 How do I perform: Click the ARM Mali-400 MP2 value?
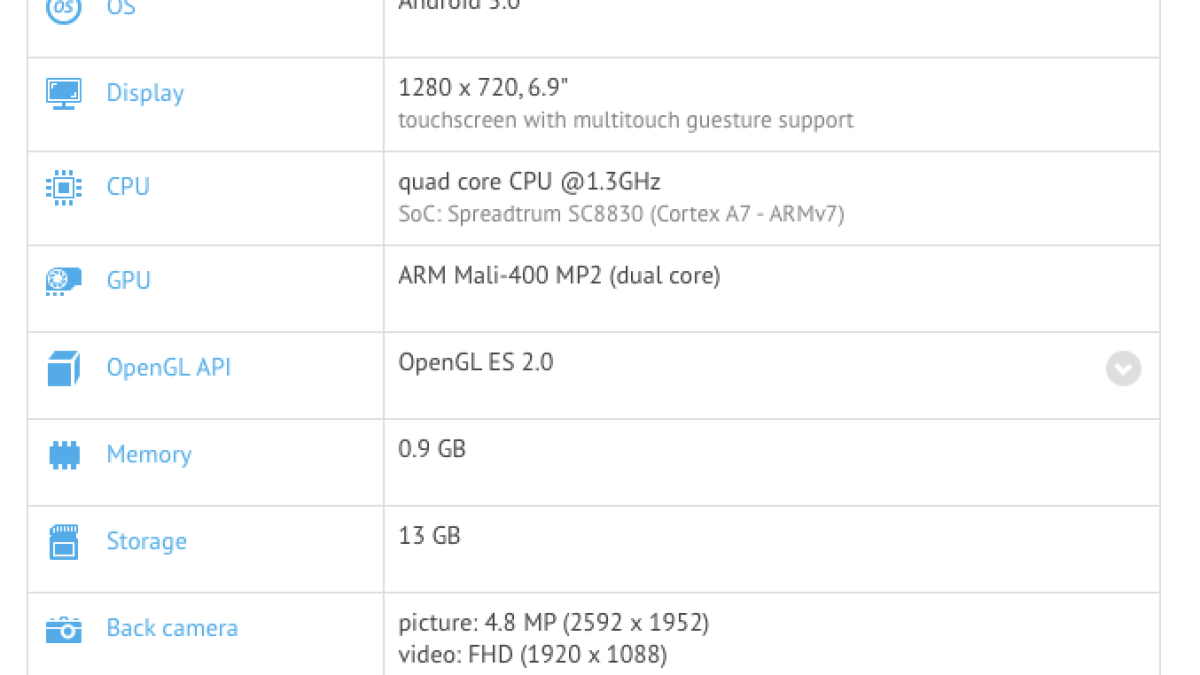pyautogui.click(x=559, y=276)
